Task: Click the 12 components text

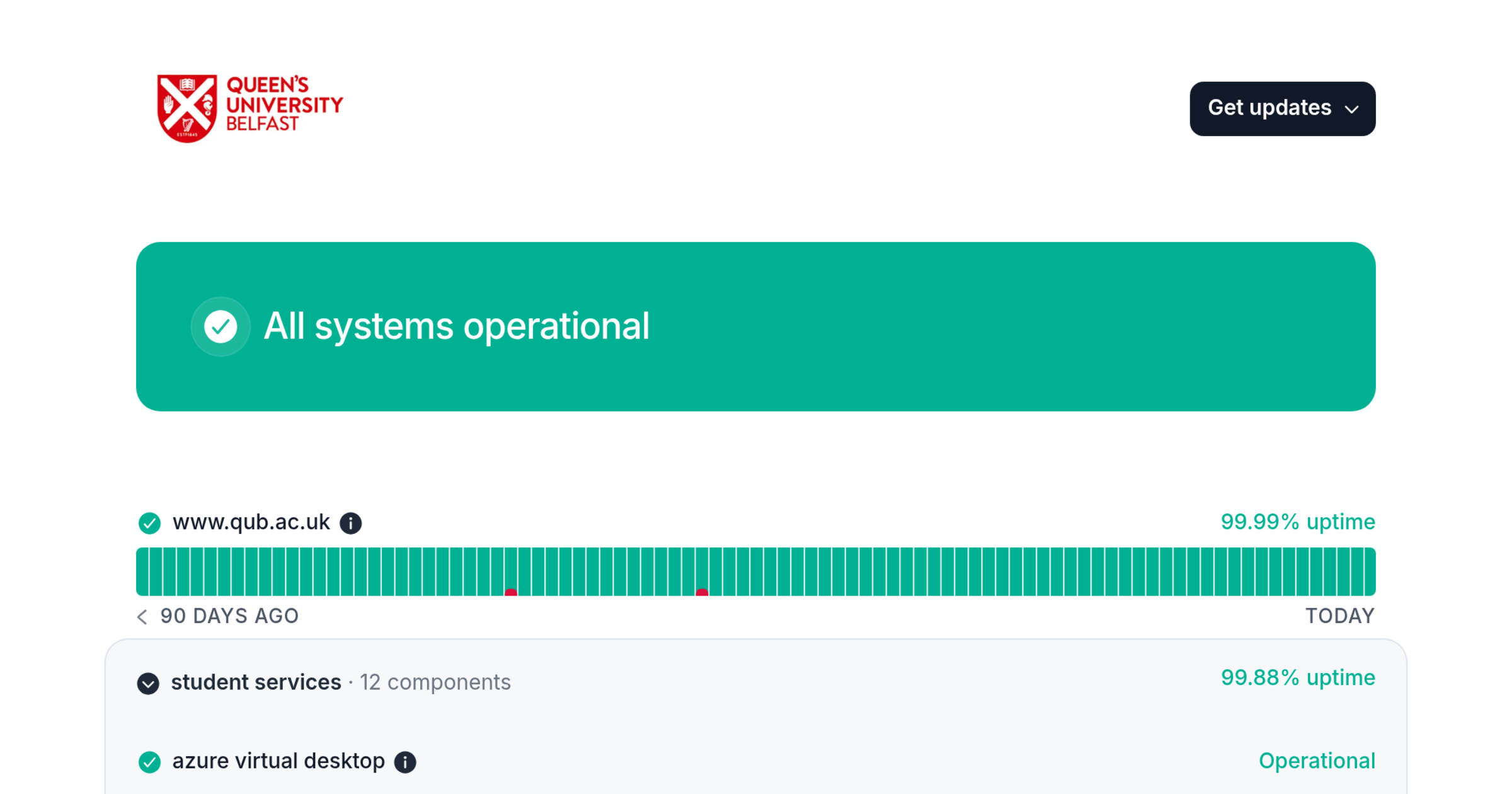Action: [x=435, y=682]
